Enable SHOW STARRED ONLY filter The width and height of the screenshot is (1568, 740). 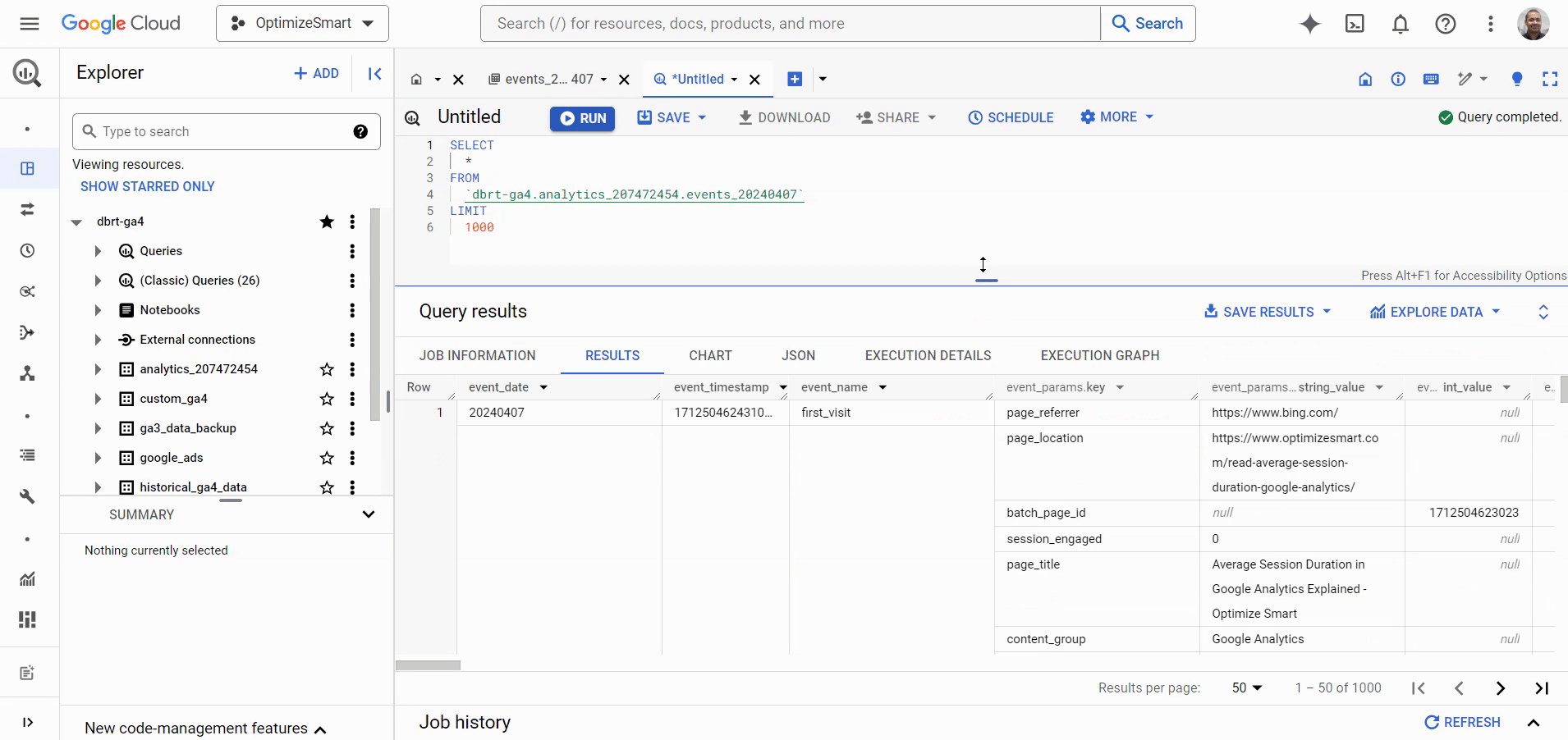tap(148, 186)
